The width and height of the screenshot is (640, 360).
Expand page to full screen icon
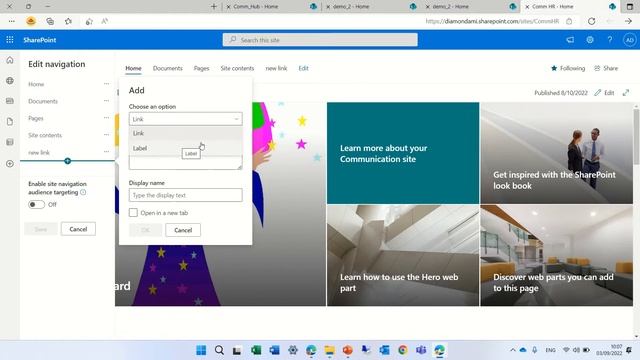pyautogui.click(x=626, y=93)
